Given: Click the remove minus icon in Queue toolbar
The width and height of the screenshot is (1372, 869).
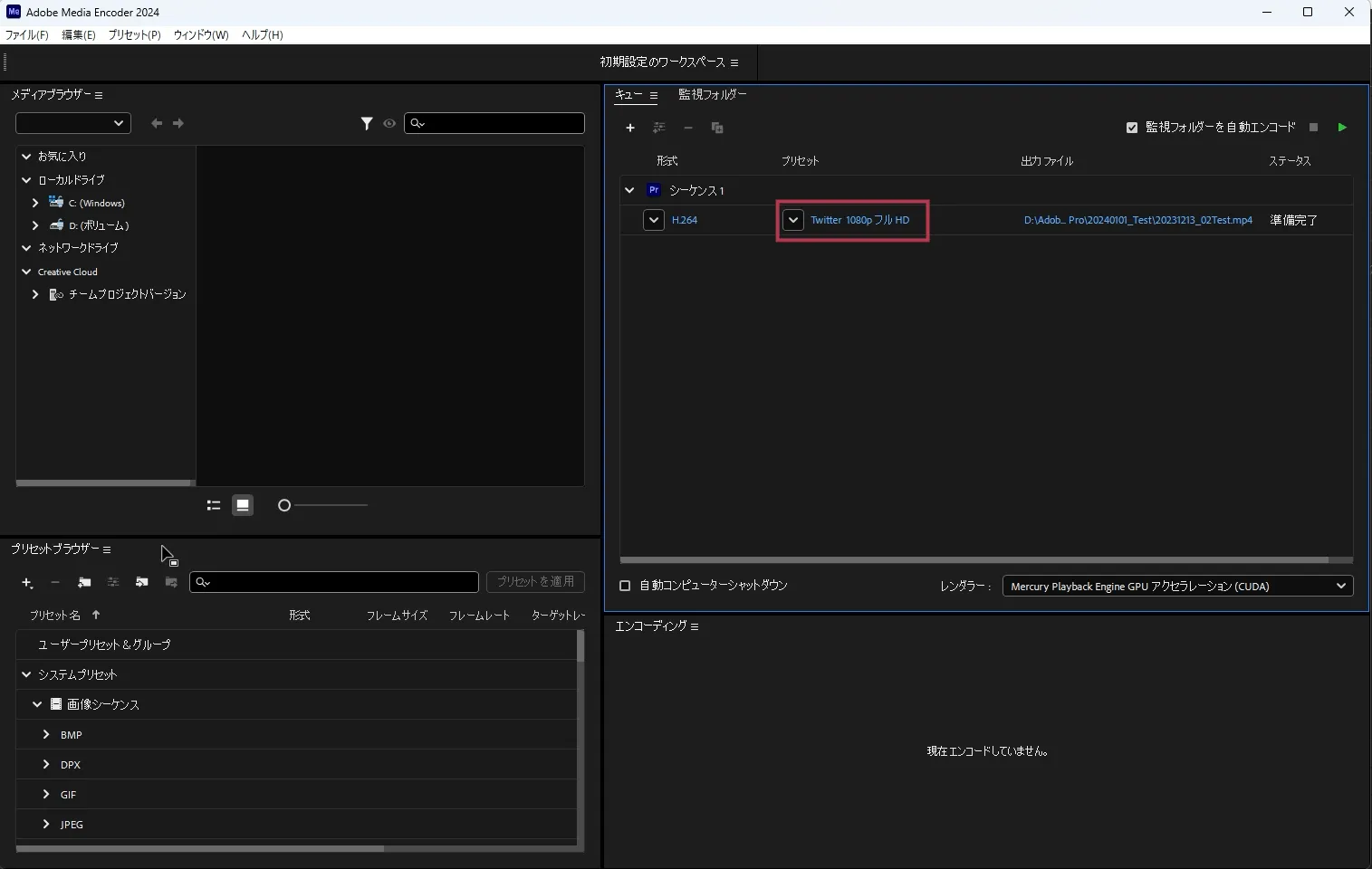Looking at the screenshot, I should click(688, 128).
